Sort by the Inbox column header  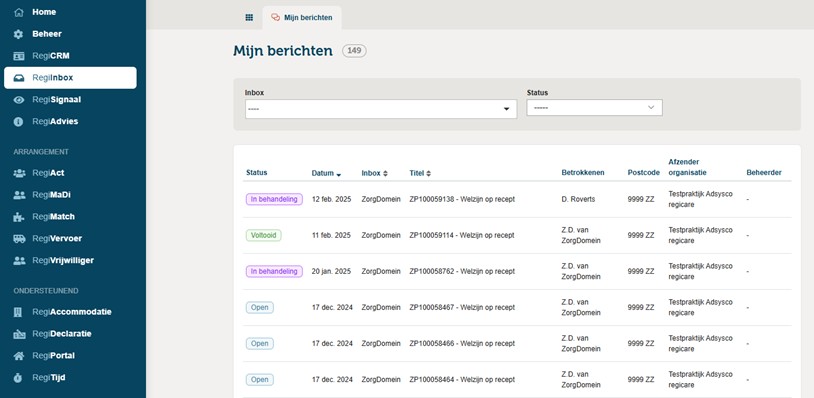374,173
